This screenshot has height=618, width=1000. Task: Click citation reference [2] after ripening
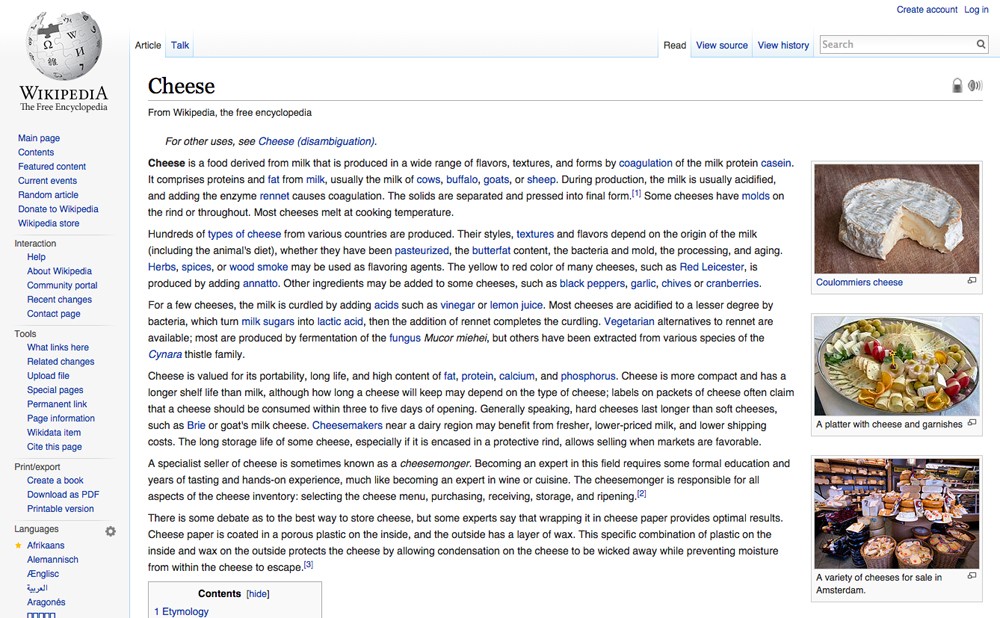(x=642, y=493)
